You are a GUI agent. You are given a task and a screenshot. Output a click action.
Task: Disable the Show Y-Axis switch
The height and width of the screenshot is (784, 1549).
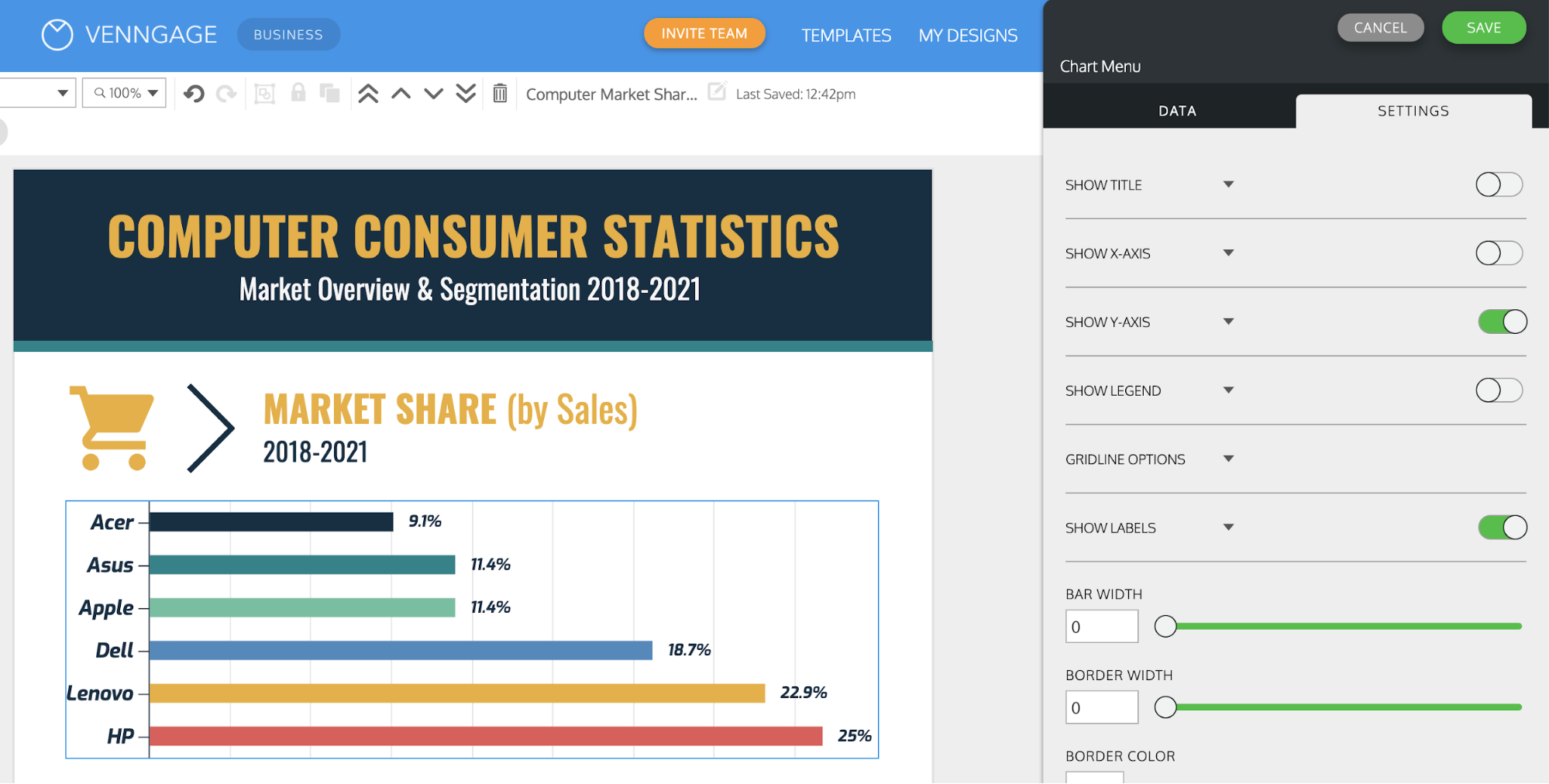click(1503, 322)
